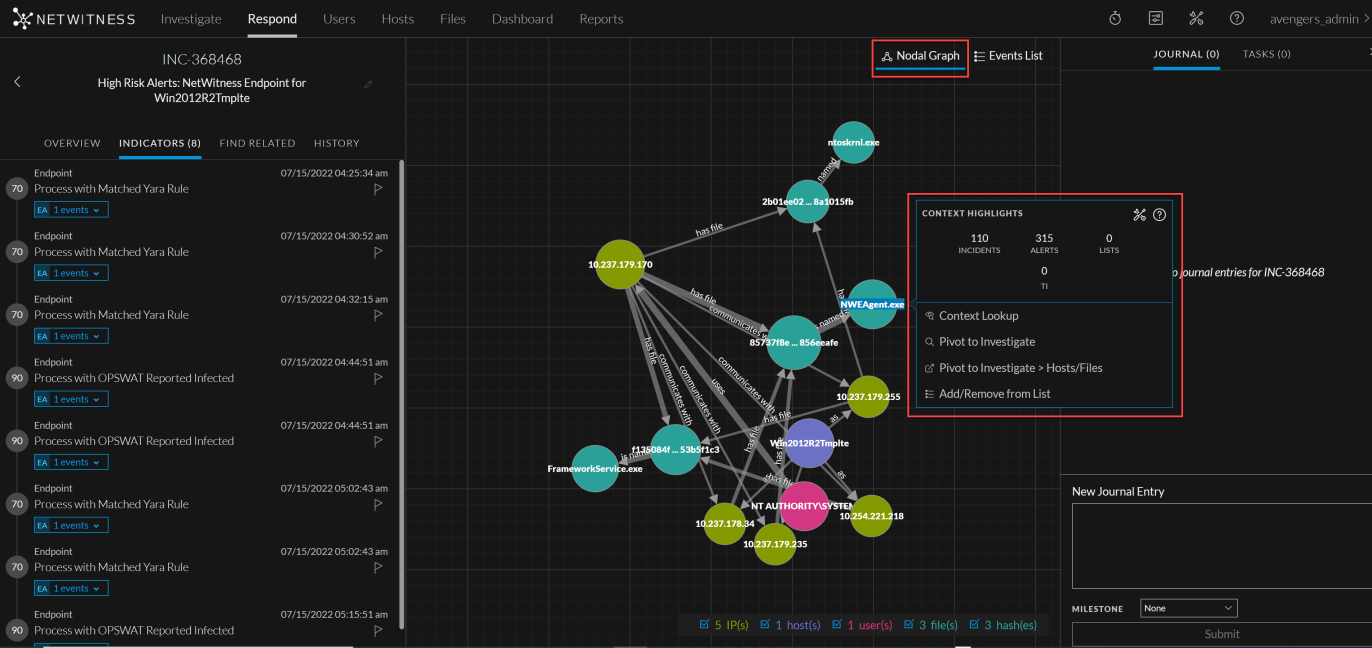Viewport: 1372px width, 648px height.
Task: Select the NWEAgent.exe node in the graph
Action: click(873, 304)
